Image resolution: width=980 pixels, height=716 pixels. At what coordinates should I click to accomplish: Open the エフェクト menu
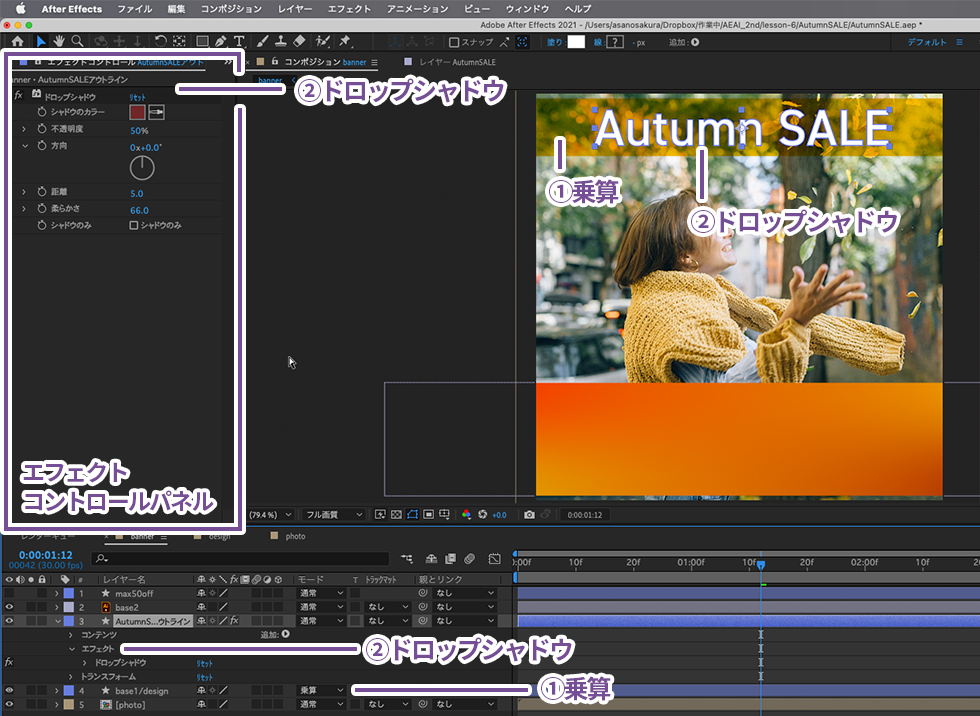pyautogui.click(x=349, y=9)
